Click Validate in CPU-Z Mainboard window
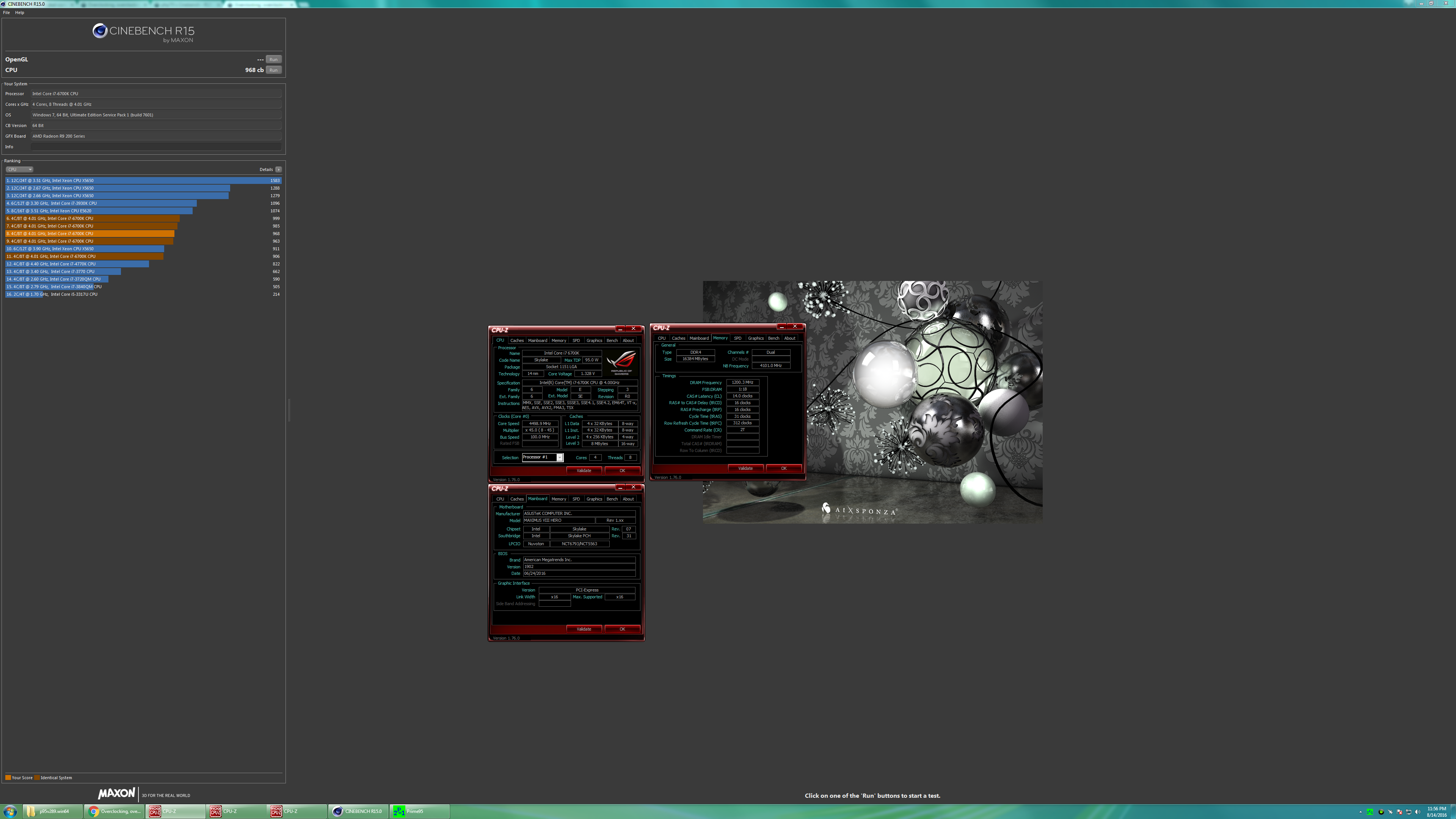 click(584, 629)
